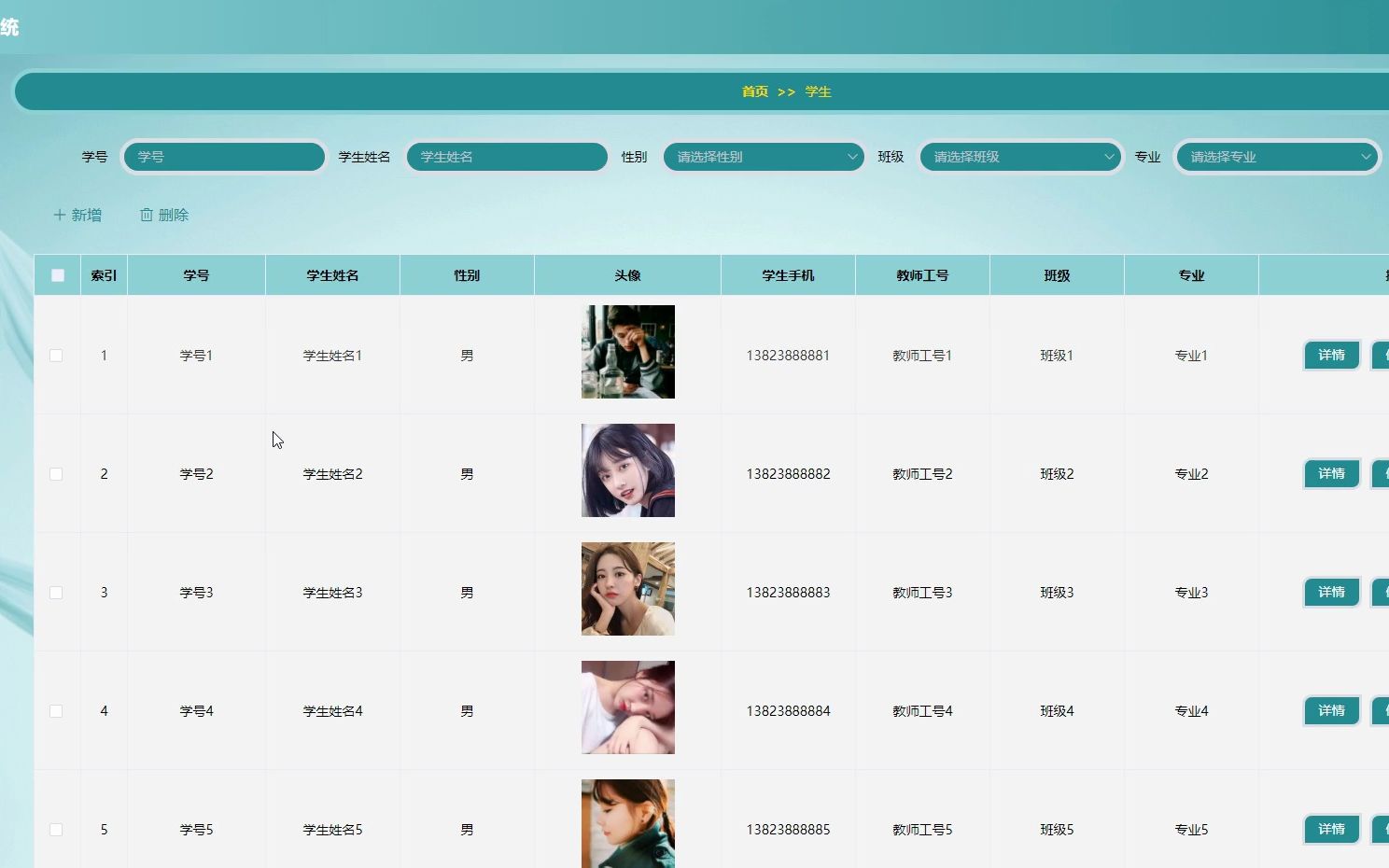
Task: Check the checkbox for row 学号3
Action: [x=56, y=593]
